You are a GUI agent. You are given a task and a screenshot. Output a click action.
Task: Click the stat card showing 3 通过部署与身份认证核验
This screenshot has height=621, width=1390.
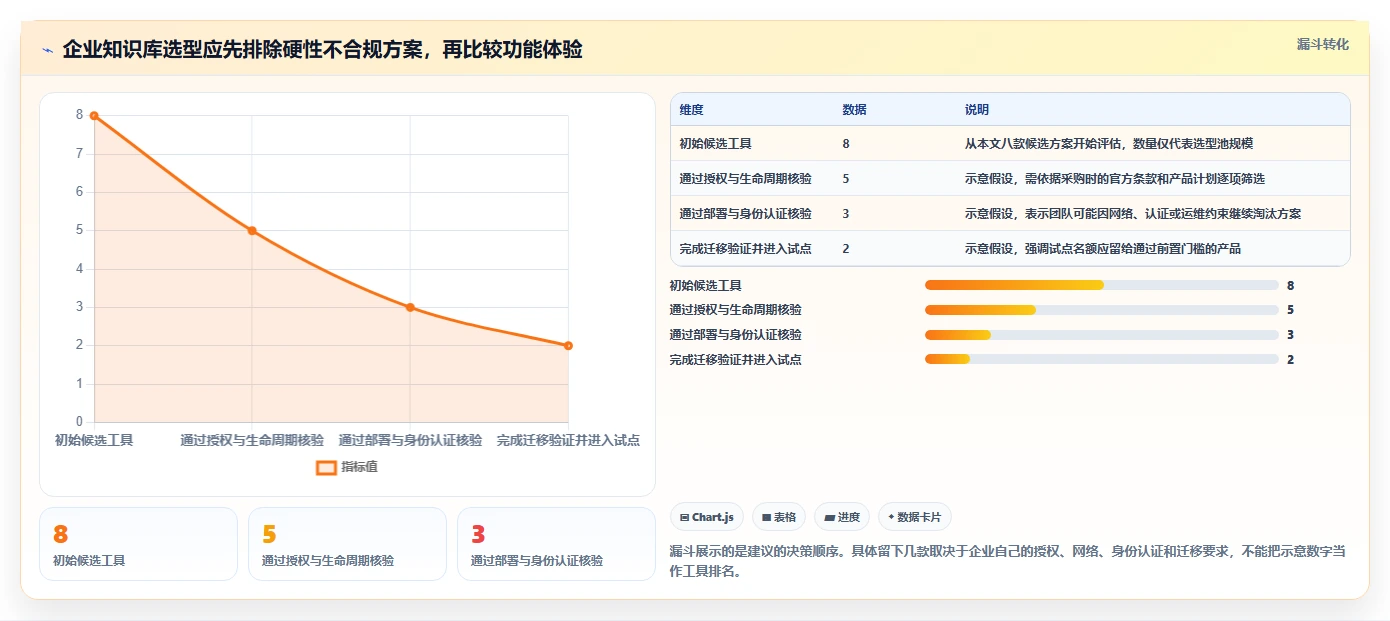coord(556,544)
